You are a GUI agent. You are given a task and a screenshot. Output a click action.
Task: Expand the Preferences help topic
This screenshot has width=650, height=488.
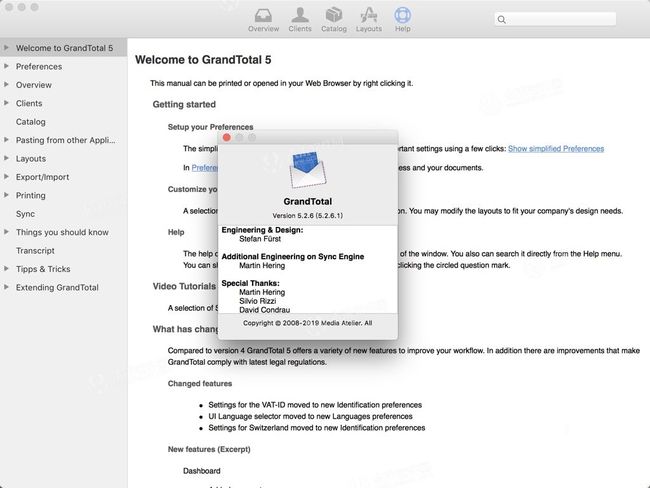tap(6, 66)
